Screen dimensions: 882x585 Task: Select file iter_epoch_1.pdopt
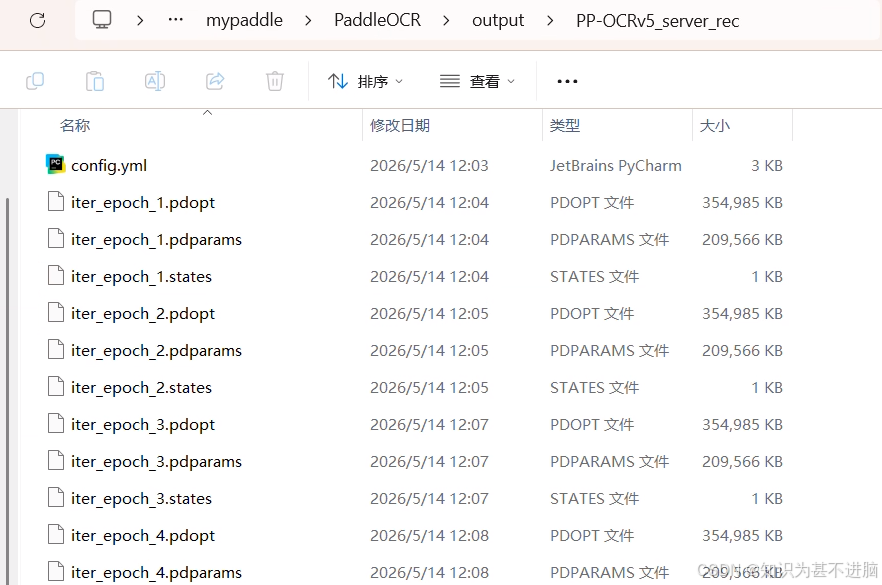click(143, 203)
